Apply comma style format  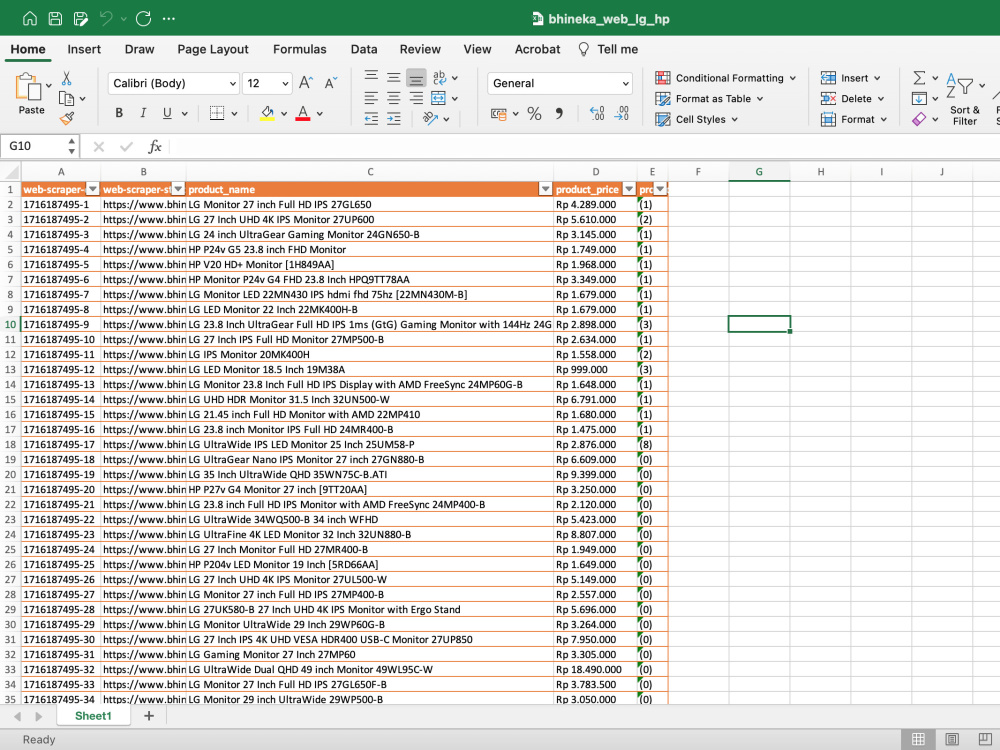coord(559,114)
